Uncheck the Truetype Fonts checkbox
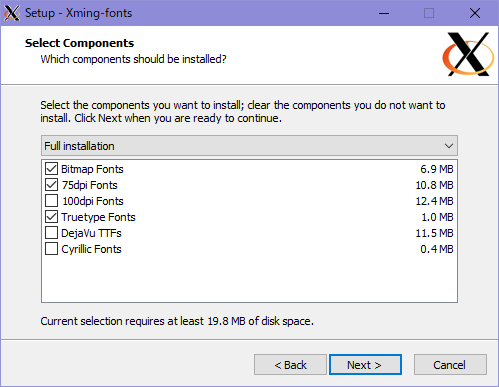The image size is (499, 387). [x=51, y=217]
